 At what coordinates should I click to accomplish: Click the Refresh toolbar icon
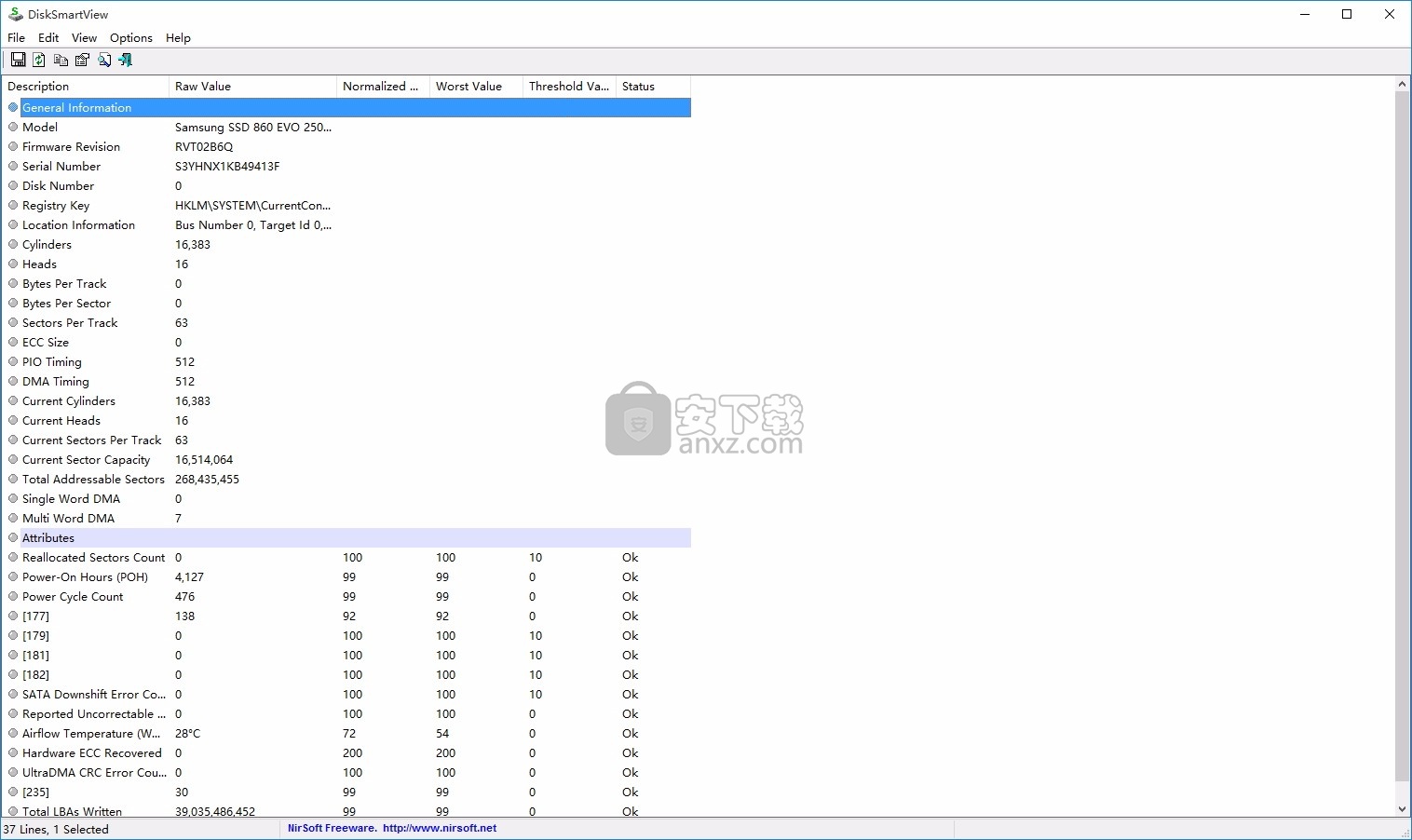pos(39,60)
